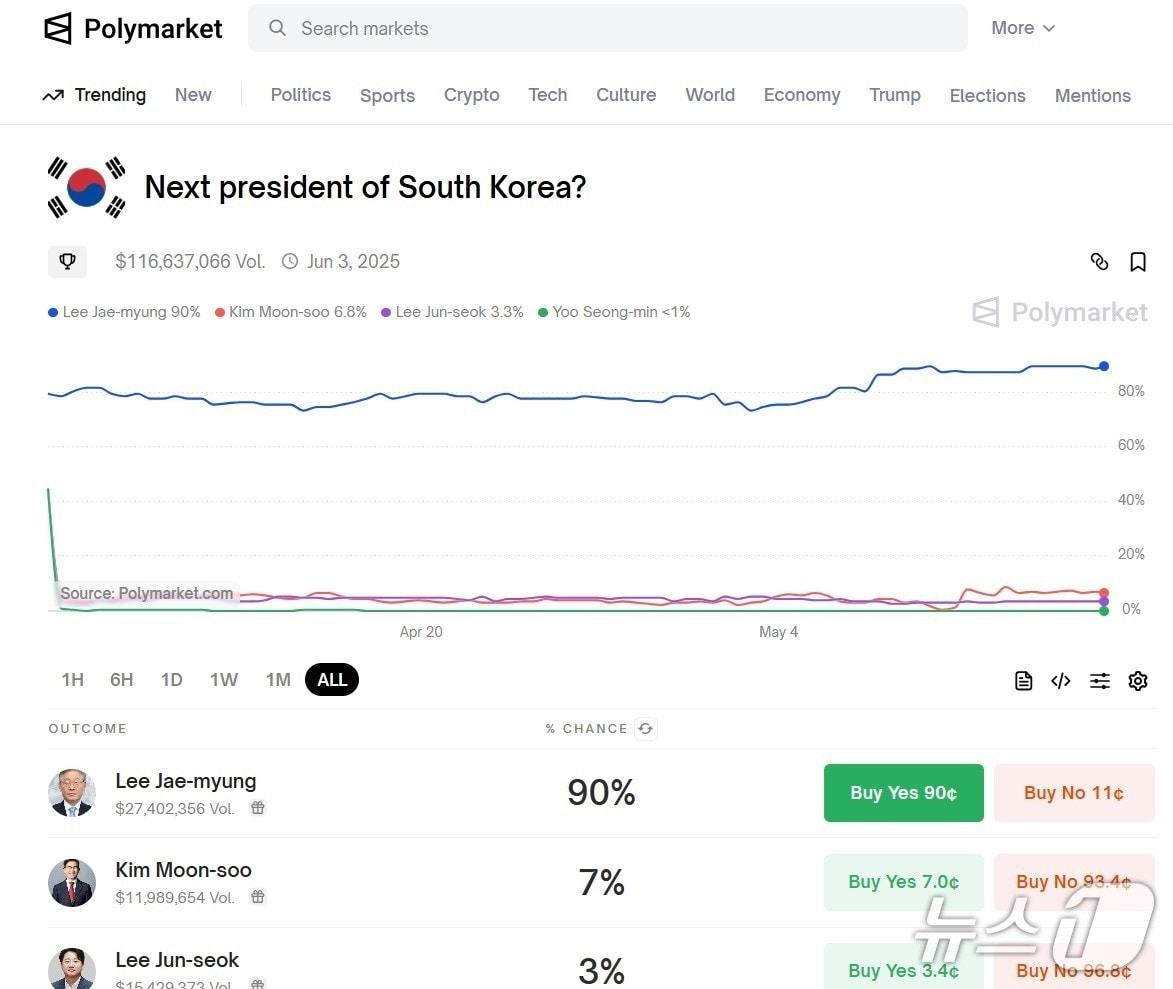Image resolution: width=1173 pixels, height=989 pixels.
Task: Open the Politics category tab
Action: 300,95
